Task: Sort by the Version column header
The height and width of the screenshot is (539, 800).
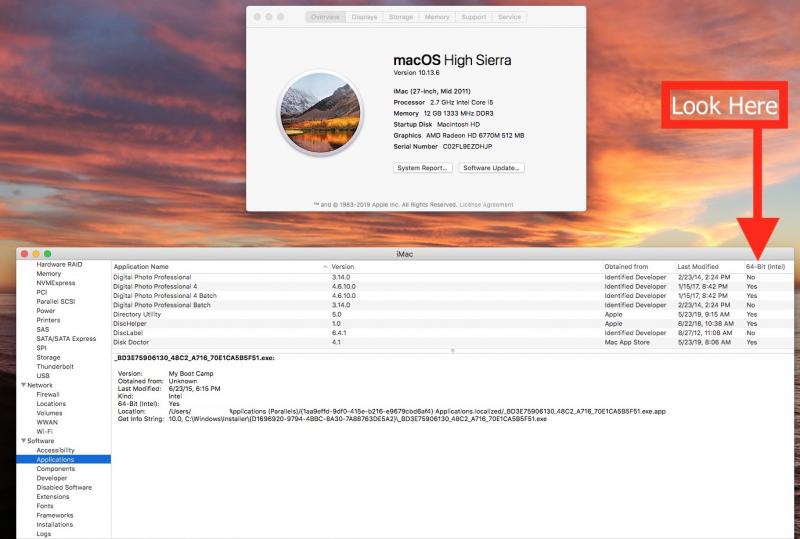Action: point(465,266)
